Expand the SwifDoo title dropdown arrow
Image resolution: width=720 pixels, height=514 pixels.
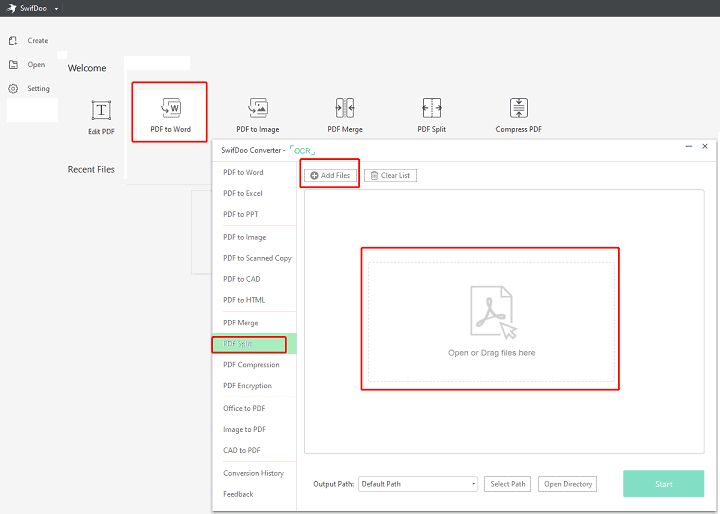56,9
